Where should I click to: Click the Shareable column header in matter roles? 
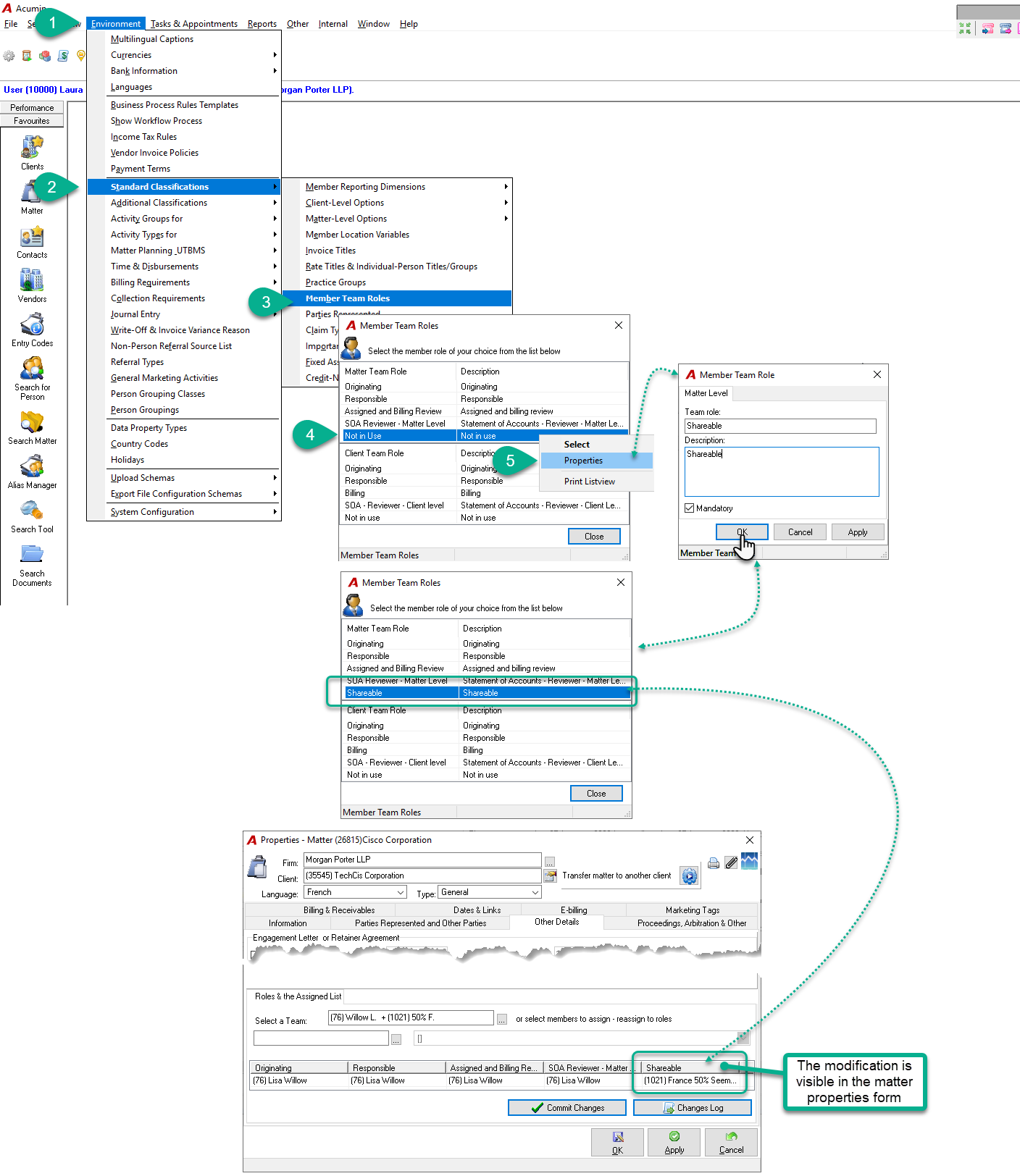690,1068
